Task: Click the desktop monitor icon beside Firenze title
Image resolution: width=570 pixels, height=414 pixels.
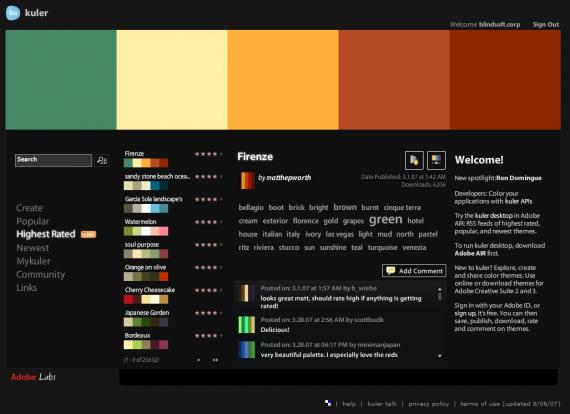Action: coord(437,160)
